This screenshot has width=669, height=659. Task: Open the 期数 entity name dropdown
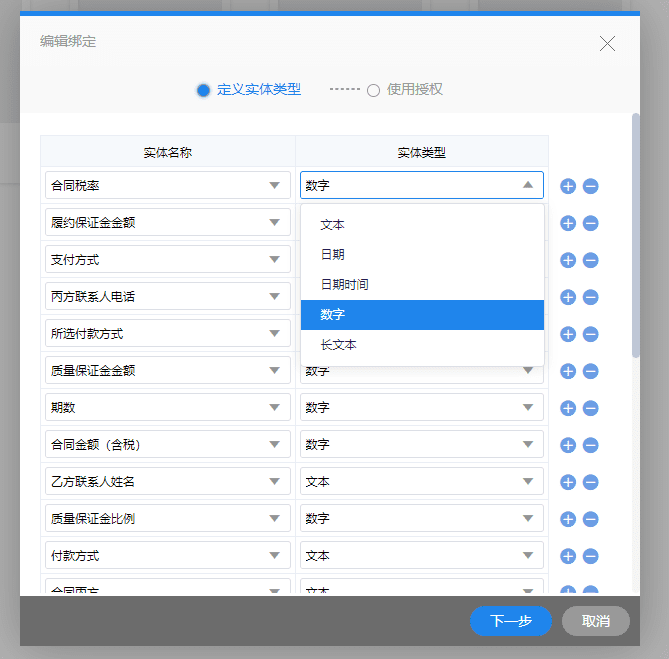[x=168, y=407]
